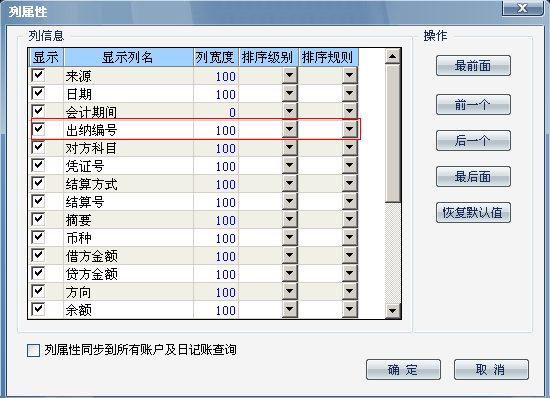Restore defaults with 恢复默认值 button
The width and height of the screenshot is (550, 398).
473,213
